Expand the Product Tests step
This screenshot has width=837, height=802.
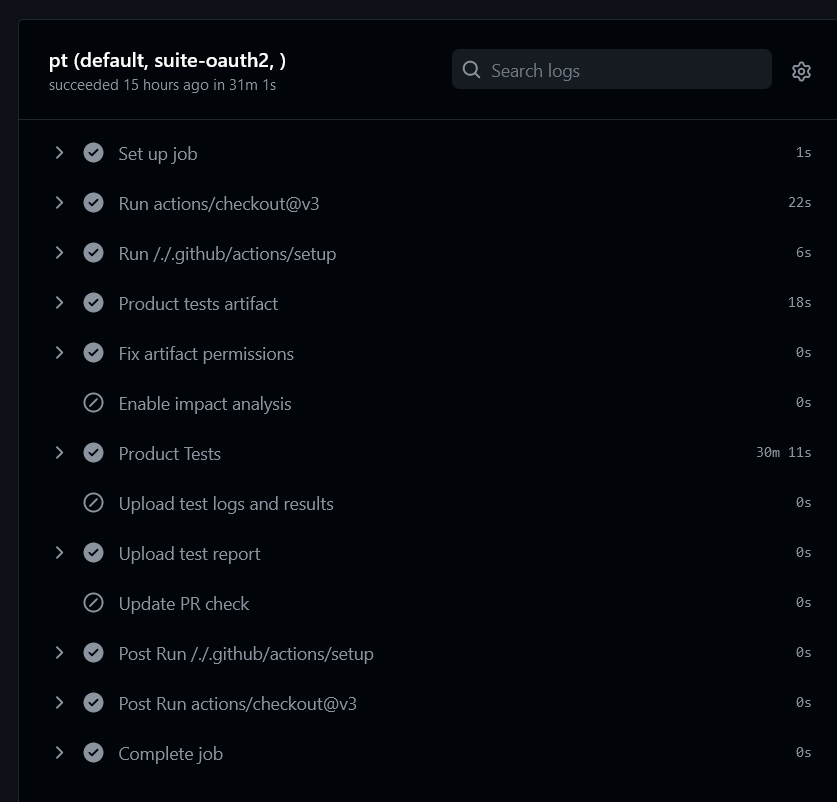59,453
